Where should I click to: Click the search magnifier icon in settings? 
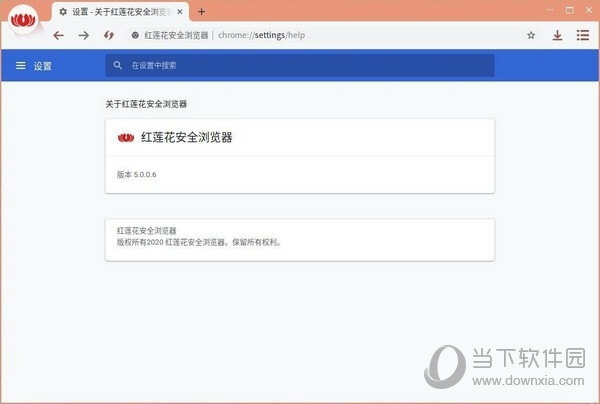(117, 65)
